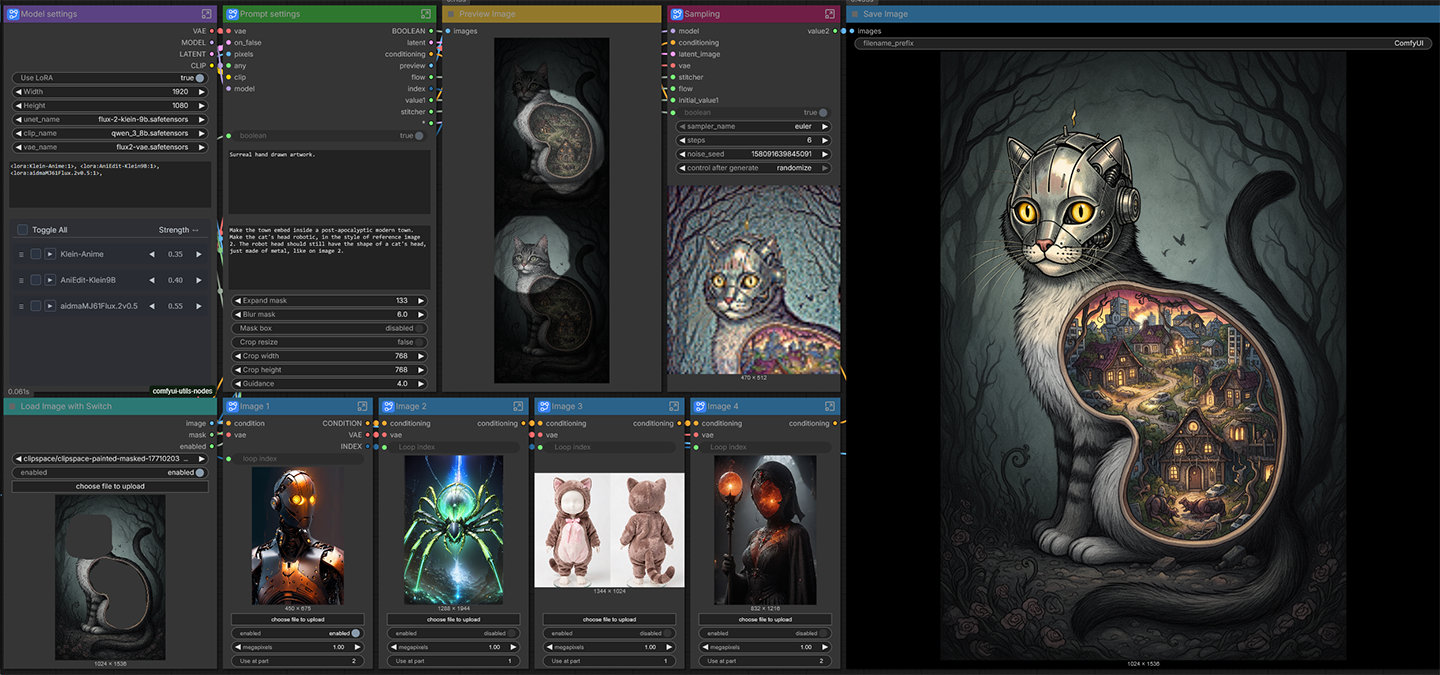
Task: Open the sampler_name dropdown
Action: pyautogui.click(x=753, y=127)
